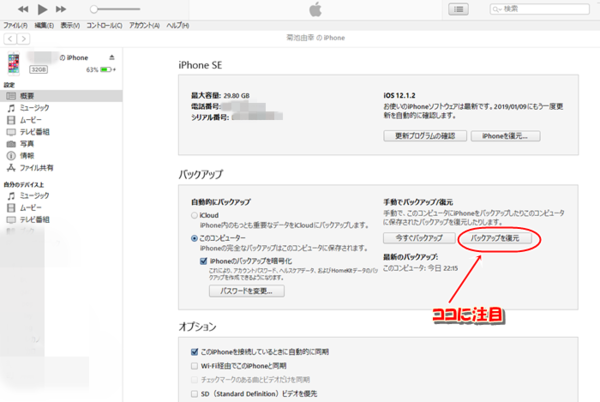Click the search field at top right
The image size is (600, 402).
[540, 9]
